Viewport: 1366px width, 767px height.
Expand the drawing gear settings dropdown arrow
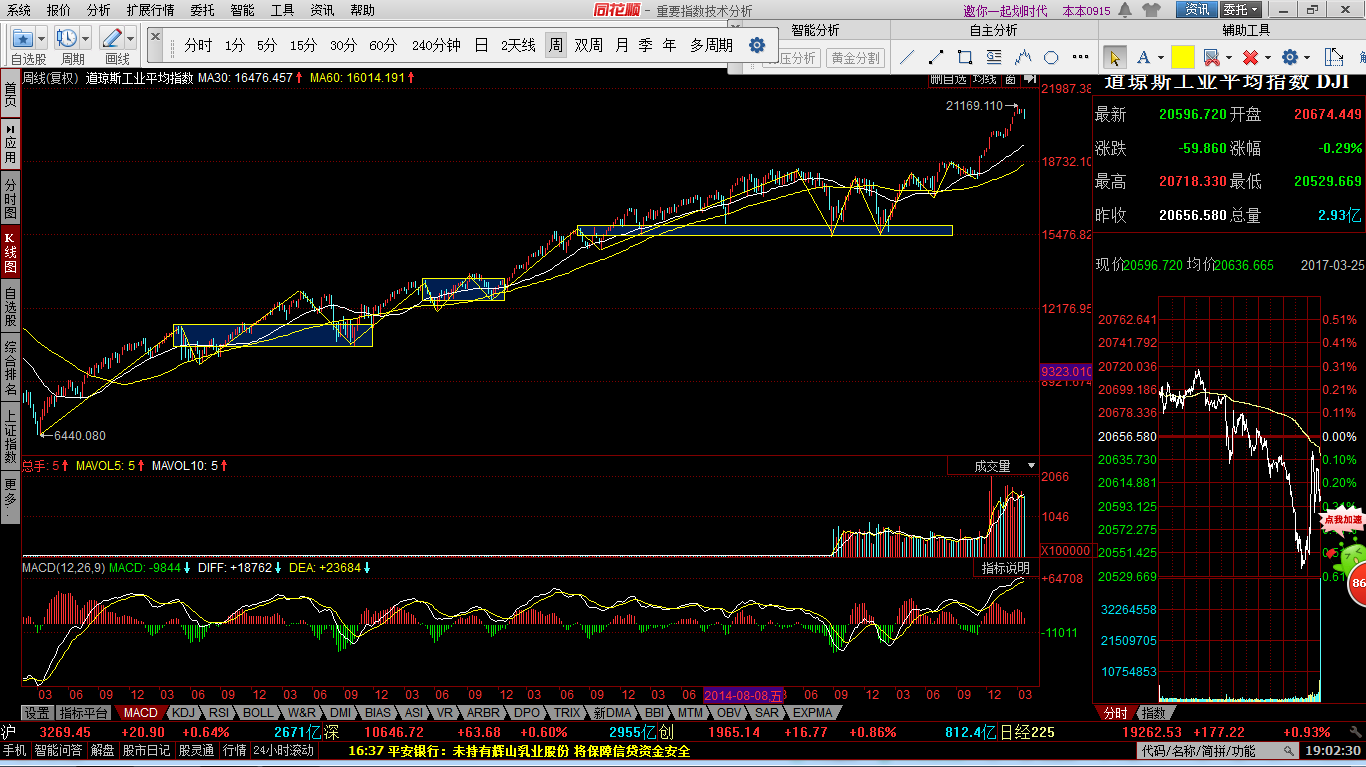point(1307,57)
